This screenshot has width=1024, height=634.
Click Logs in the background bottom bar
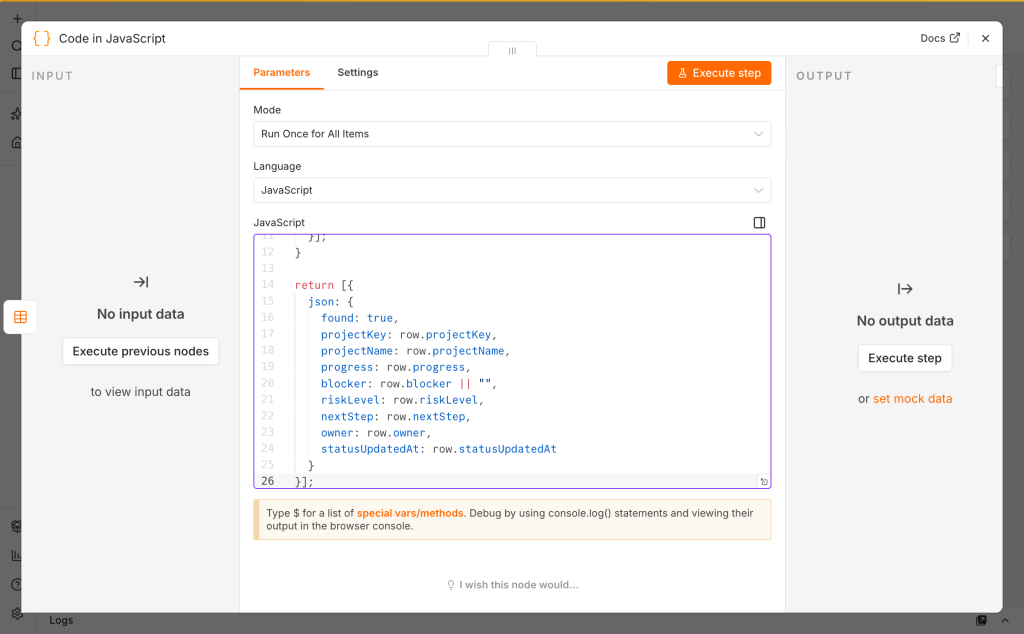(61, 620)
